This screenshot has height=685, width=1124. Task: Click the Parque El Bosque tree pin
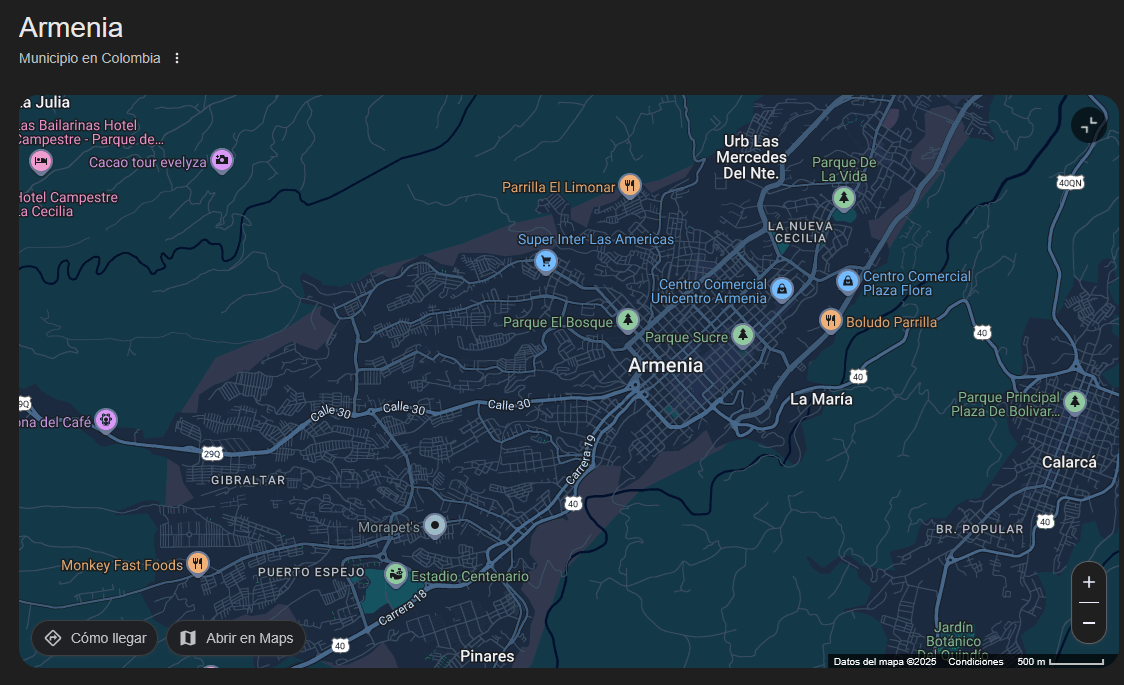[x=628, y=321]
